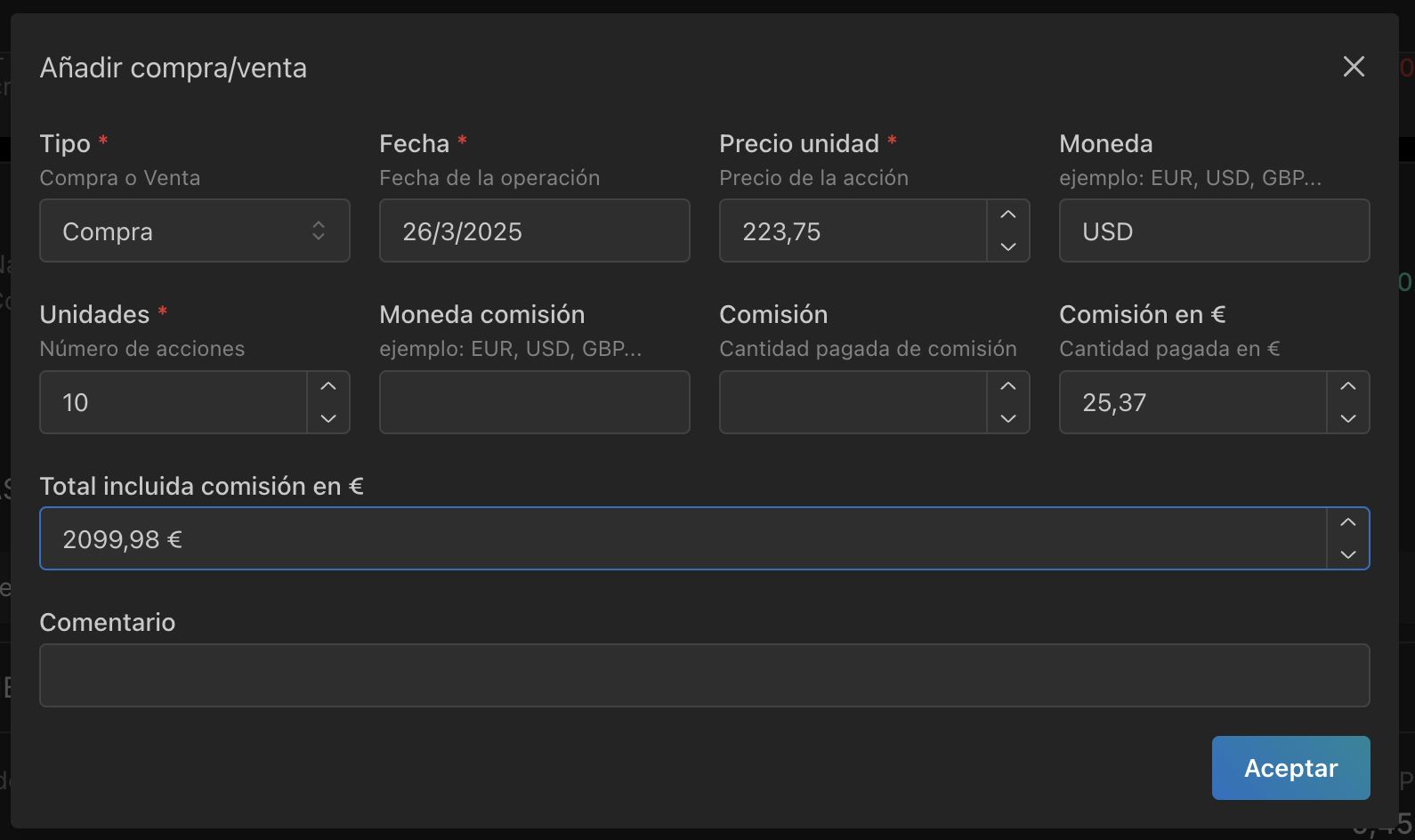Click the Fecha field with 26/3/2025
This screenshot has width=1415, height=840.
pyautogui.click(x=535, y=230)
